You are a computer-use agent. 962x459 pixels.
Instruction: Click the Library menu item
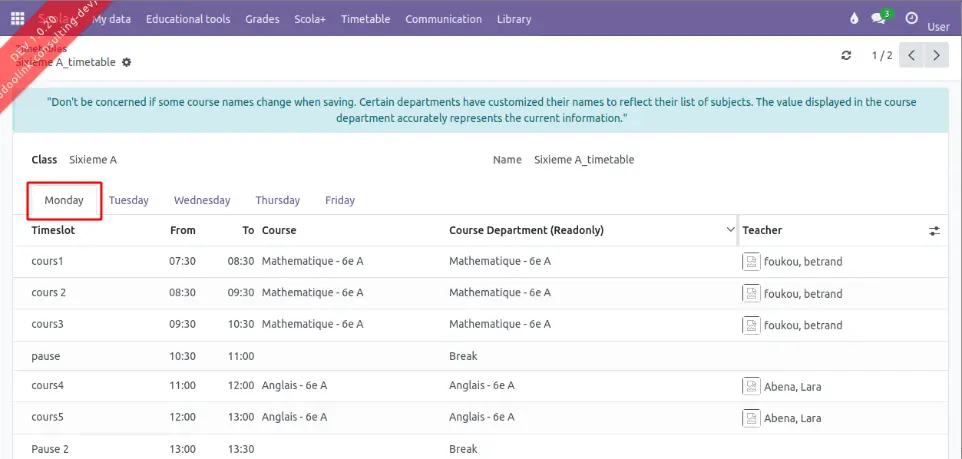pos(514,19)
